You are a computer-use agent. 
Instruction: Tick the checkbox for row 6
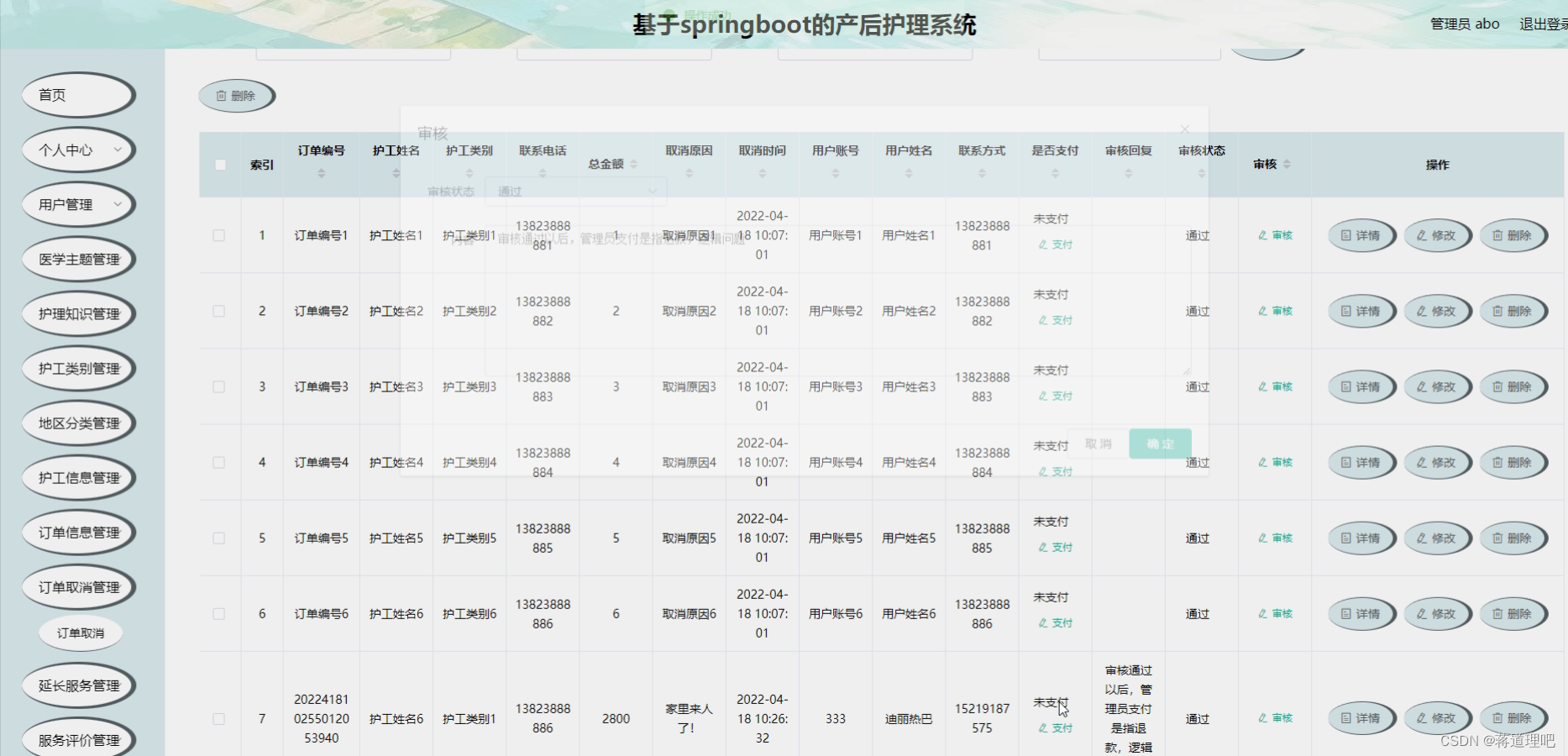(218, 613)
